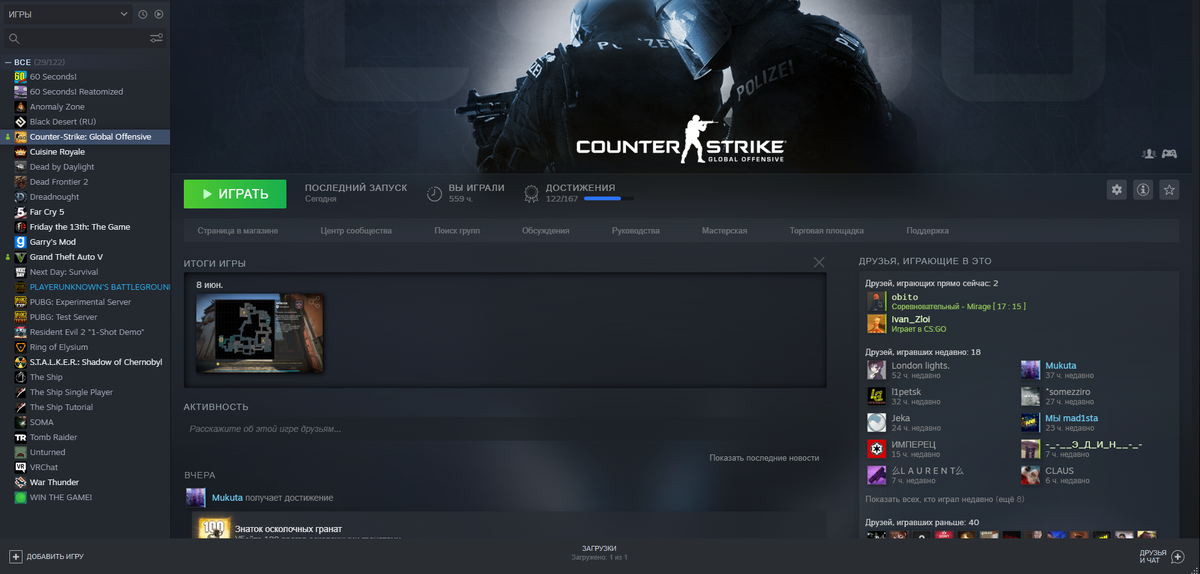Open friend Ivan_Zloi's profile
Viewport: 1200px width, 574px height.
pos(907,323)
